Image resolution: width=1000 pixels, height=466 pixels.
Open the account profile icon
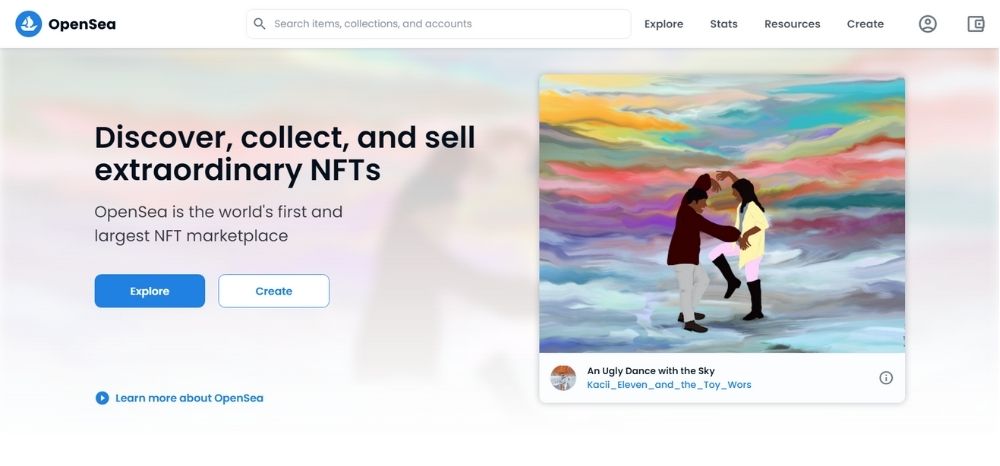tap(928, 24)
